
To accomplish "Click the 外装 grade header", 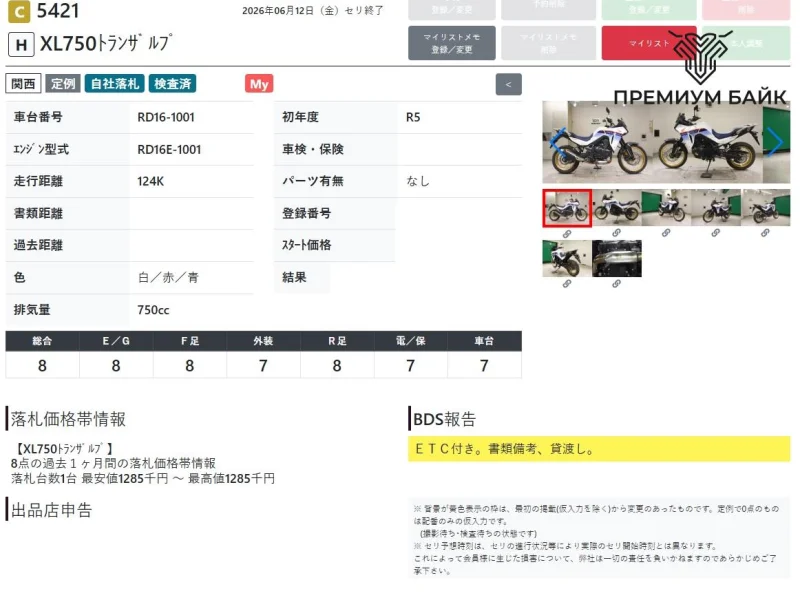I will pyautogui.click(x=263, y=341).
